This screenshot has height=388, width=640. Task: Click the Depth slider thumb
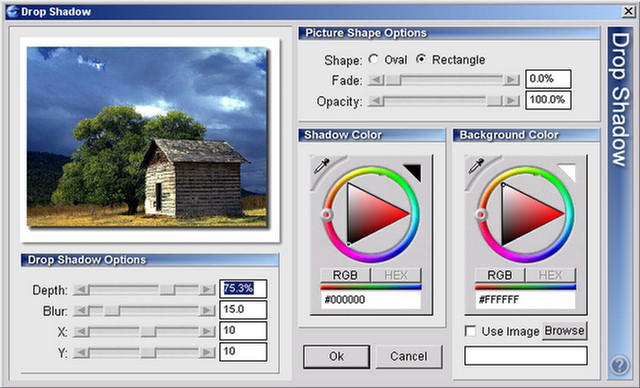point(167,290)
